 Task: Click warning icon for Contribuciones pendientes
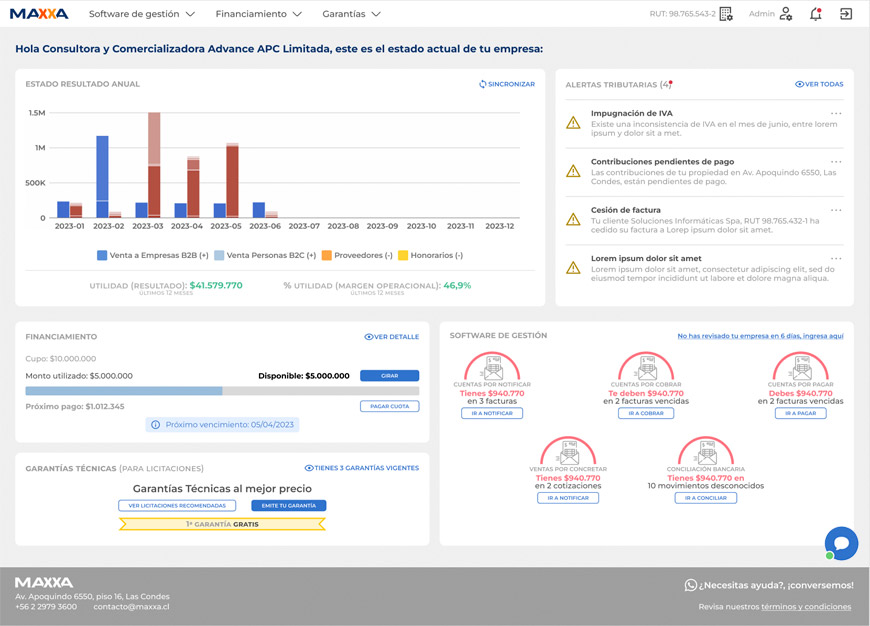coord(573,171)
